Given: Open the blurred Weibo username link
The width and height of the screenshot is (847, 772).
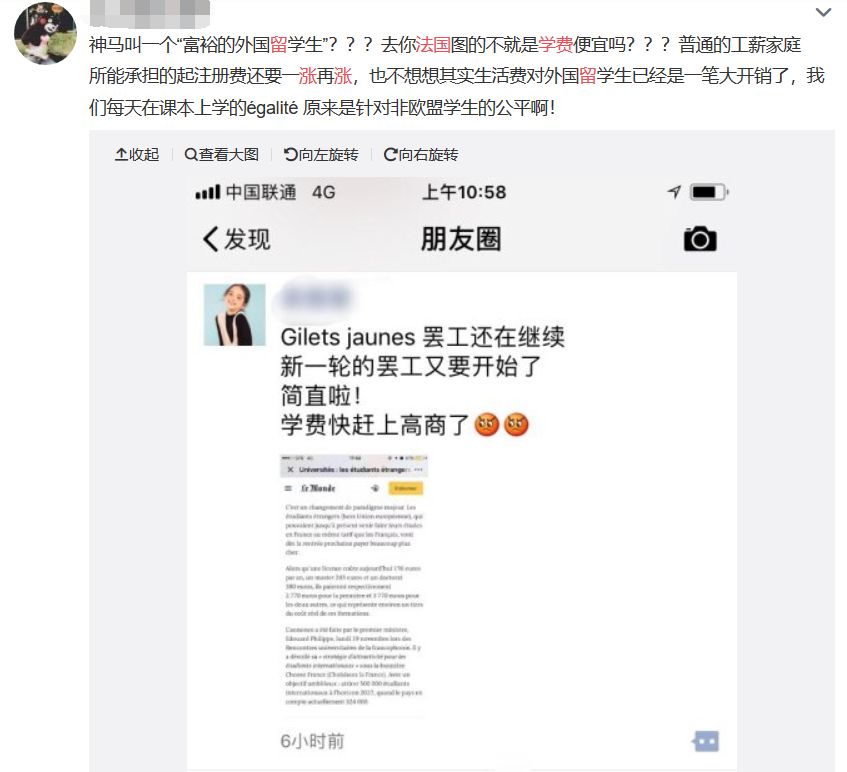Looking at the screenshot, I should click(150, 14).
